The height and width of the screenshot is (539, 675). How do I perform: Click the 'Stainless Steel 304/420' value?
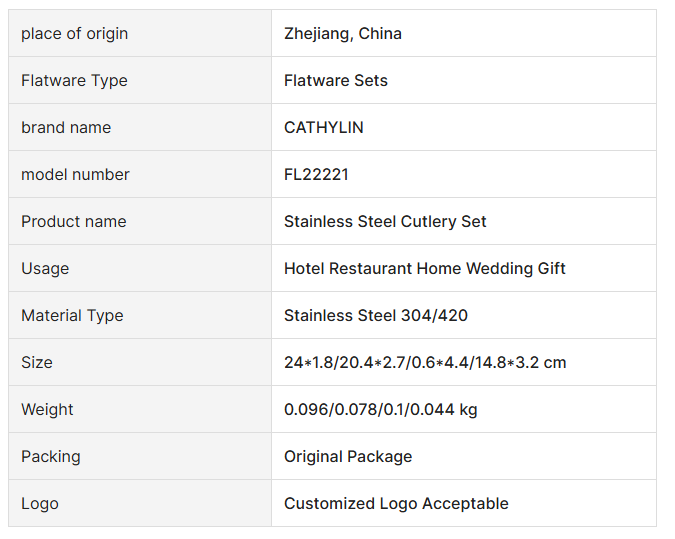coord(376,316)
